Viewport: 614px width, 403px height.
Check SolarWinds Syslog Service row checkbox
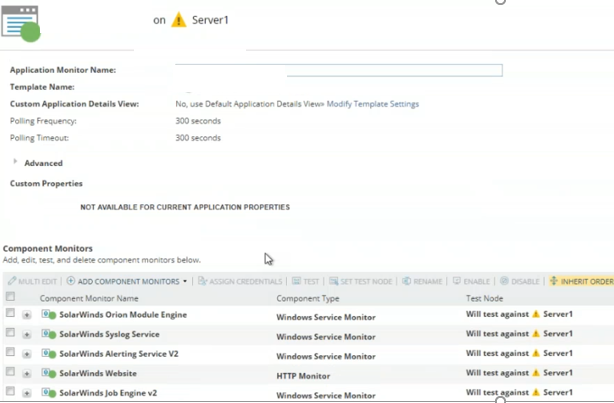(11, 333)
